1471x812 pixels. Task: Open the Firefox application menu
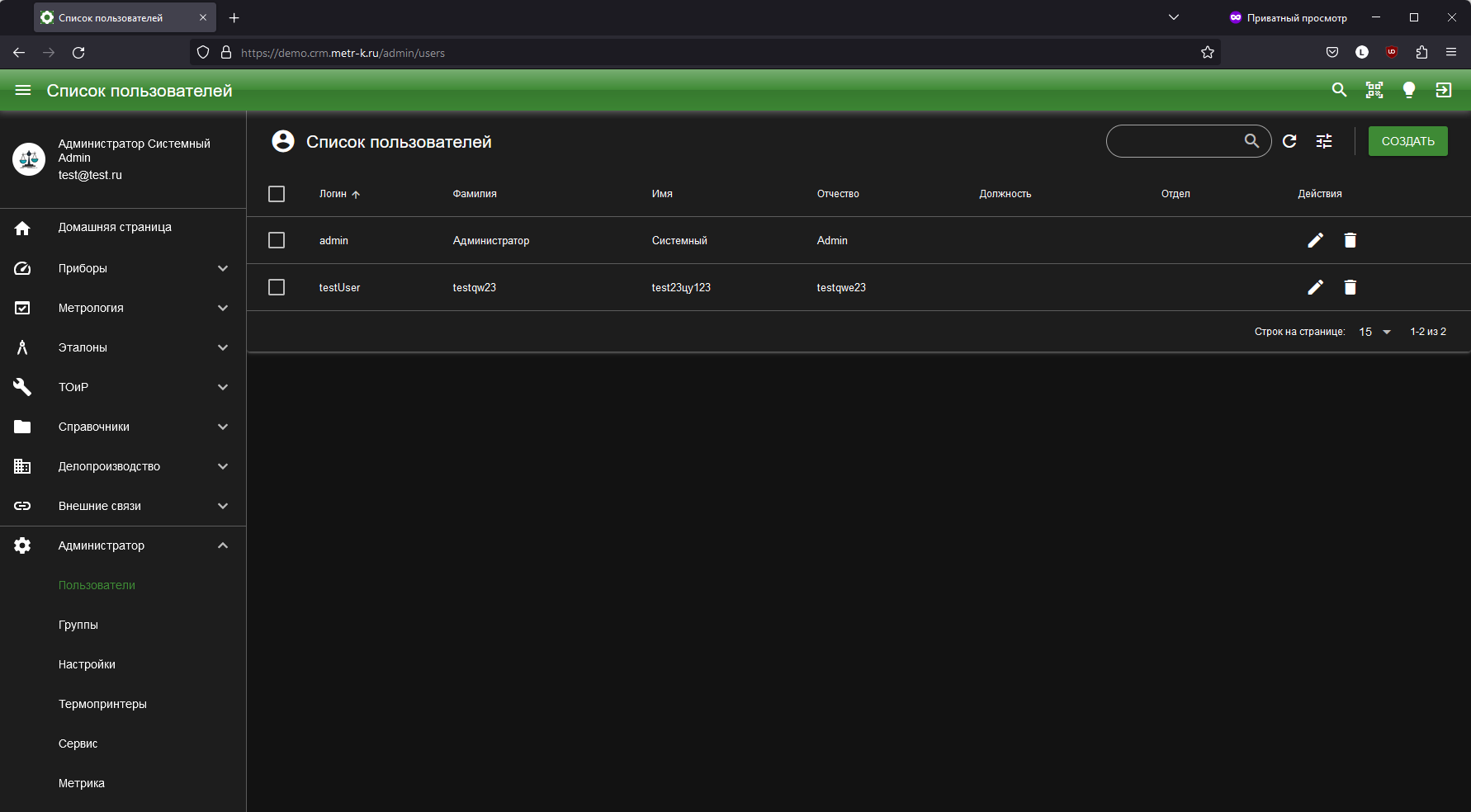(x=1451, y=52)
